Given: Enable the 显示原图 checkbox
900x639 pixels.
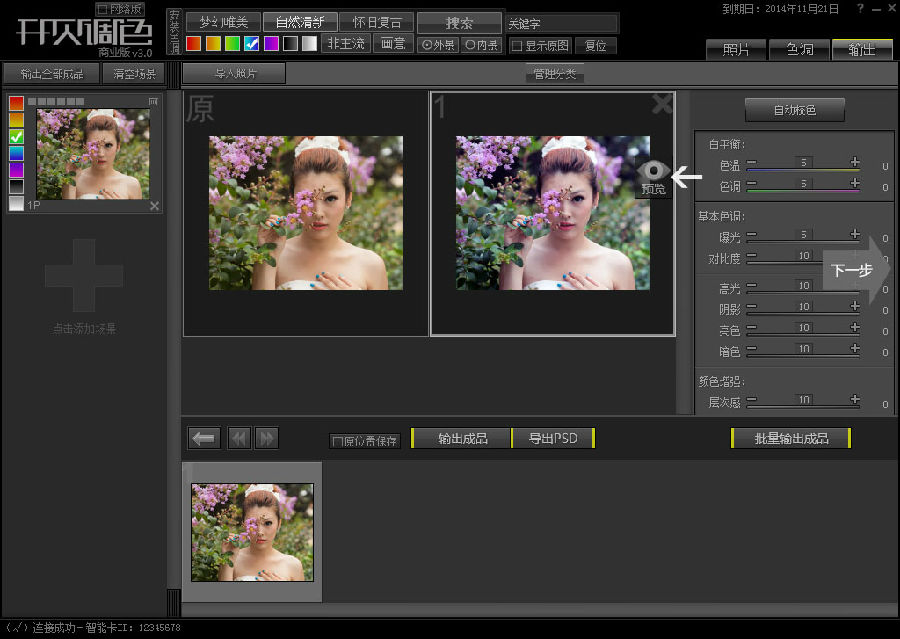Looking at the screenshot, I should click(x=517, y=46).
